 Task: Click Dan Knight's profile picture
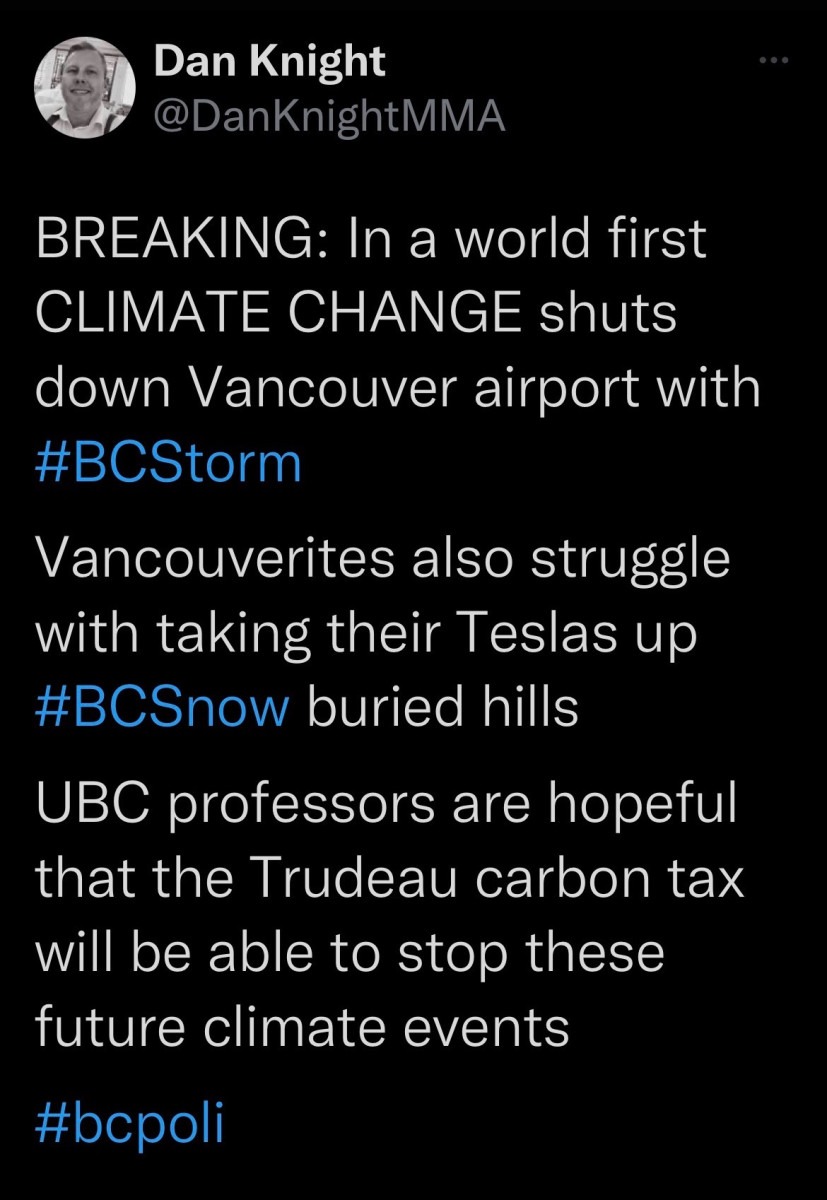point(83,90)
